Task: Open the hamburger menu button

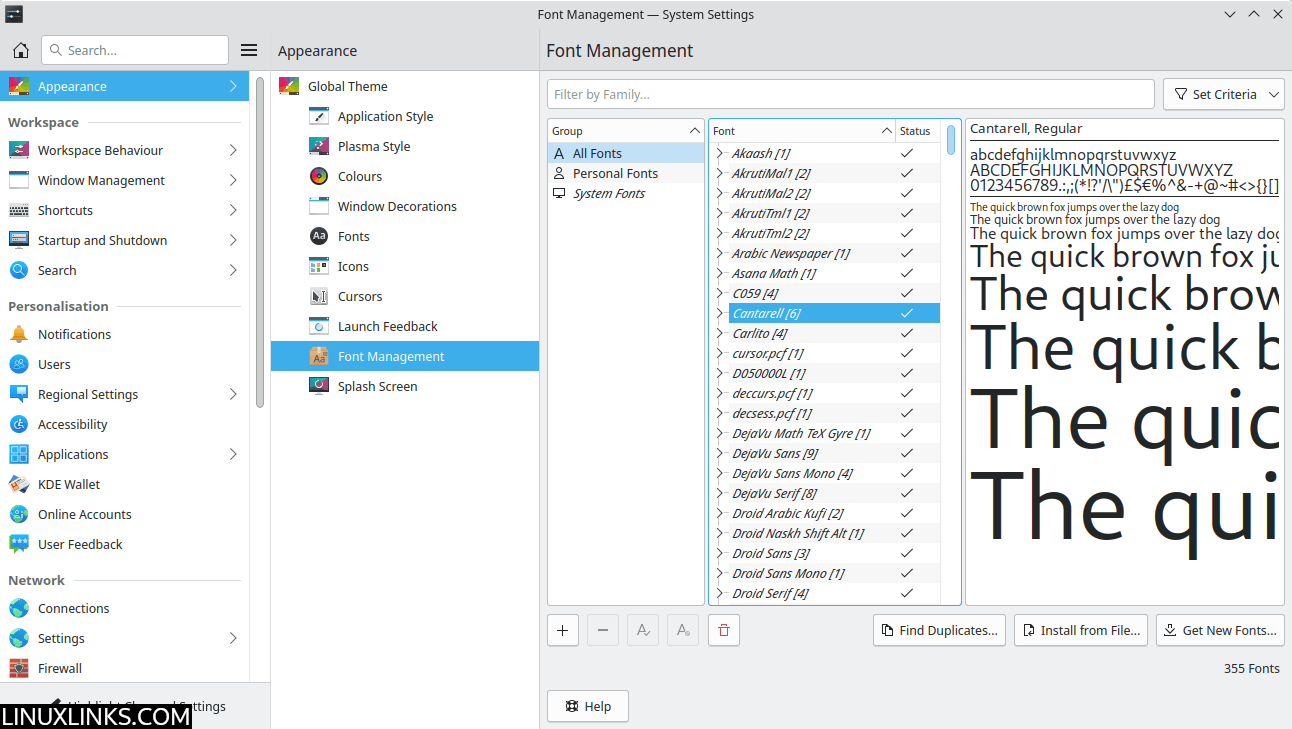Action: pyautogui.click(x=249, y=50)
